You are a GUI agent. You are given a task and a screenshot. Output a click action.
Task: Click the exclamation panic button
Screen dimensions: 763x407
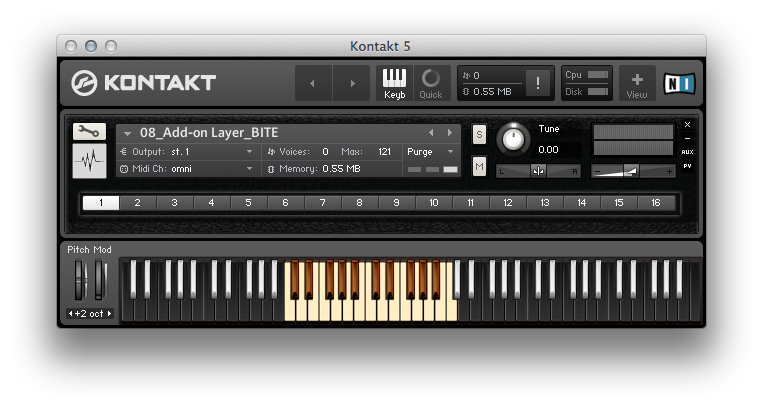click(x=538, y=83)
